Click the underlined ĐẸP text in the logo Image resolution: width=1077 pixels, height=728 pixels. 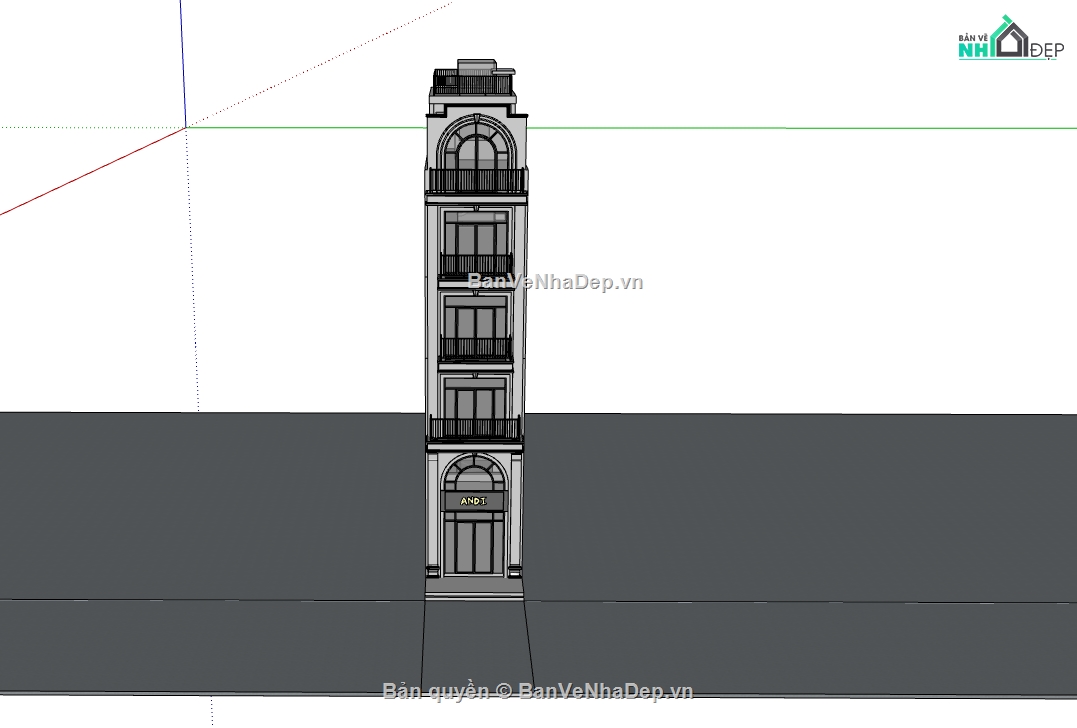click(1048, 49)
